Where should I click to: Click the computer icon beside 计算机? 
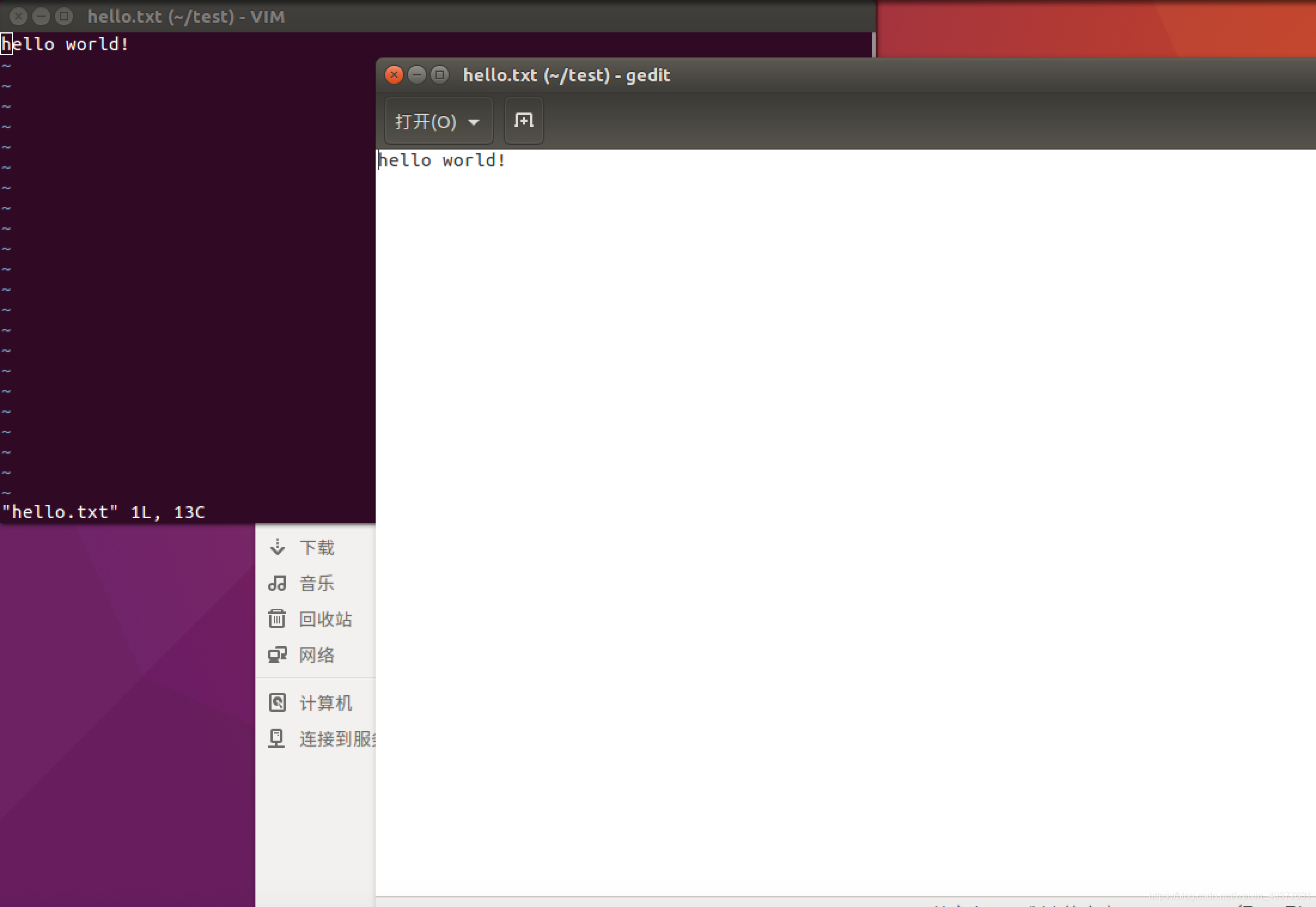pyautogui.click(x=277, y=702)
